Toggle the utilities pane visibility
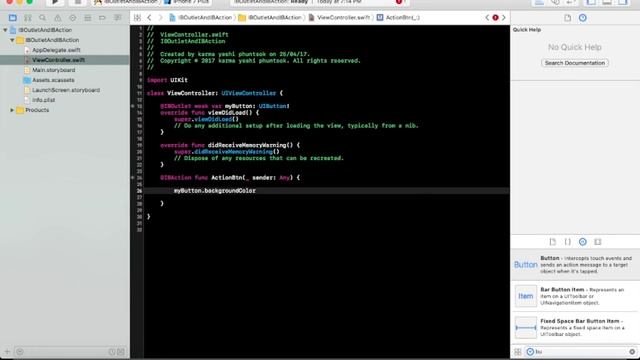The height and width of the screenshot is (360, 640). (623, 2)
